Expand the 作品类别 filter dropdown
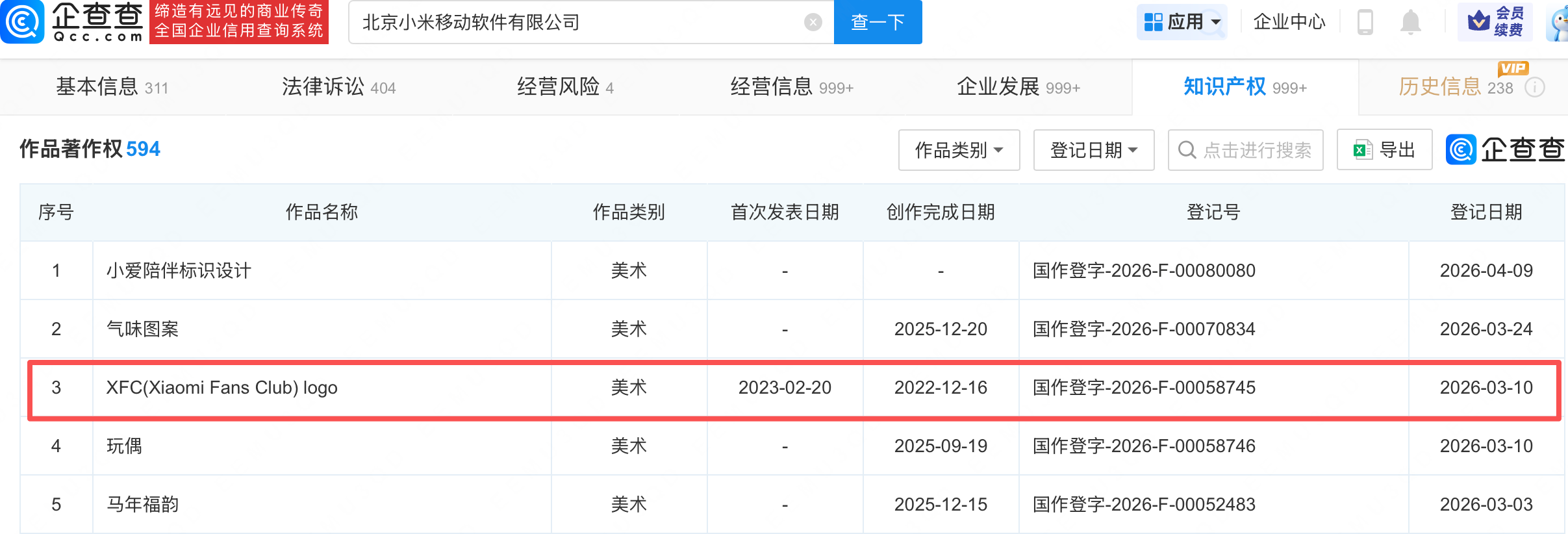Viewport: 1568px width, 534px height. click(959, 150)
